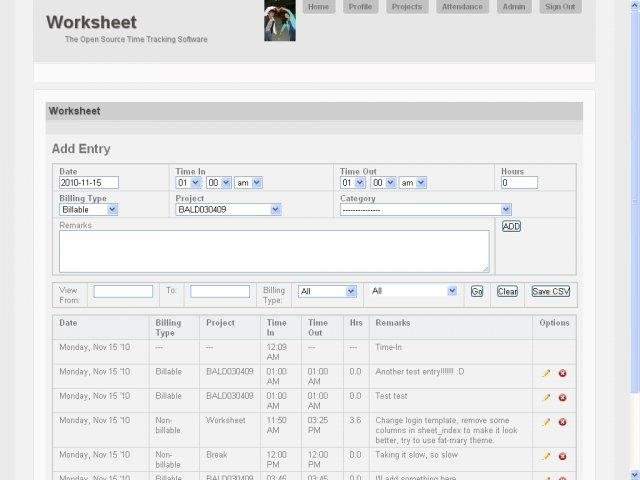Open the Time In am/pm dropdown

[x=248, y=183]
